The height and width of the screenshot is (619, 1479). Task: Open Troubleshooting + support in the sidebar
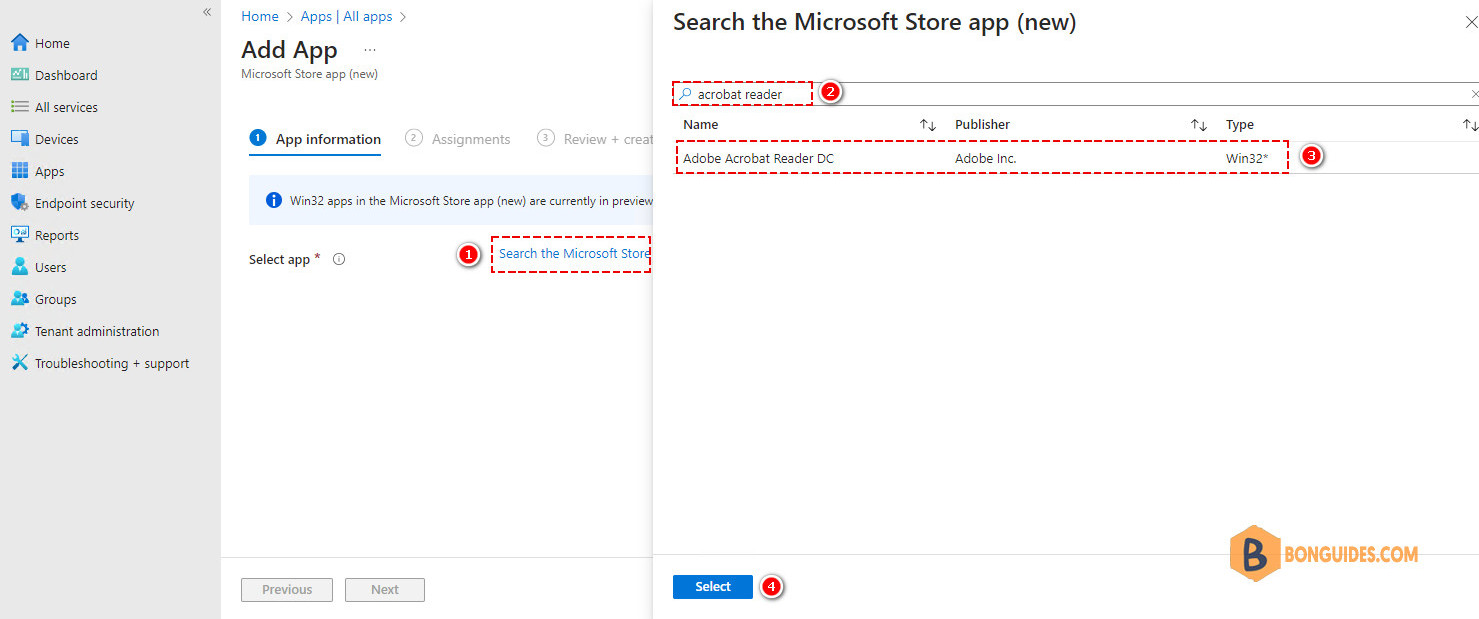point(112,363)
